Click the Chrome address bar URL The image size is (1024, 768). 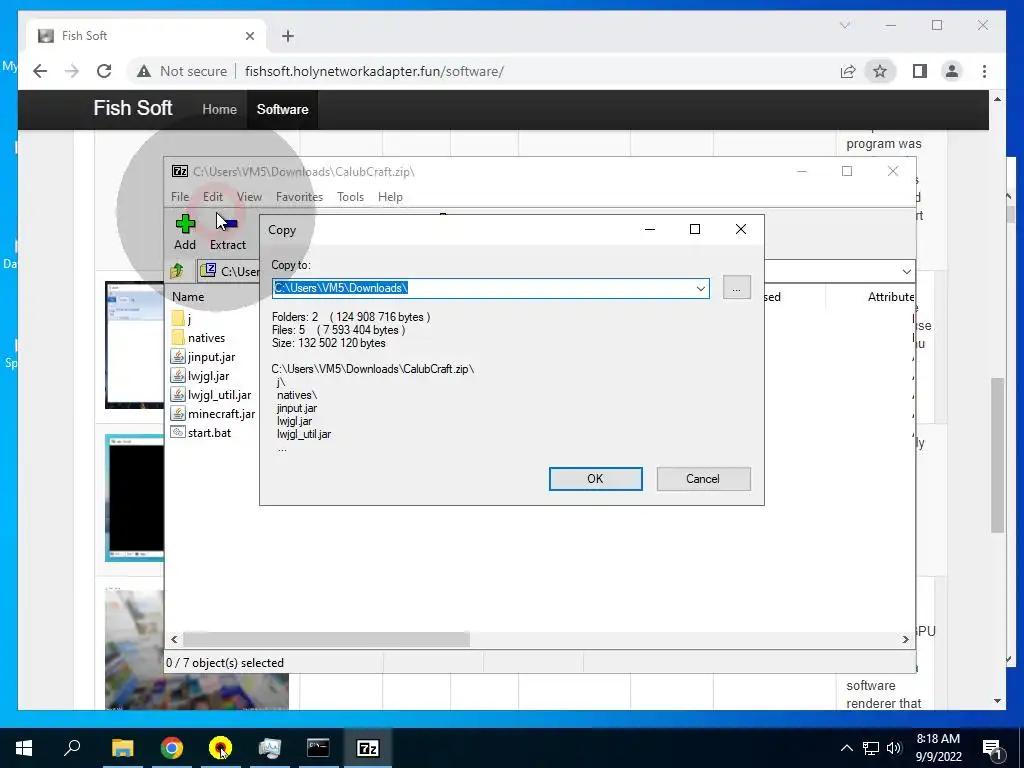pyautogui.click(x=374, y=71)
